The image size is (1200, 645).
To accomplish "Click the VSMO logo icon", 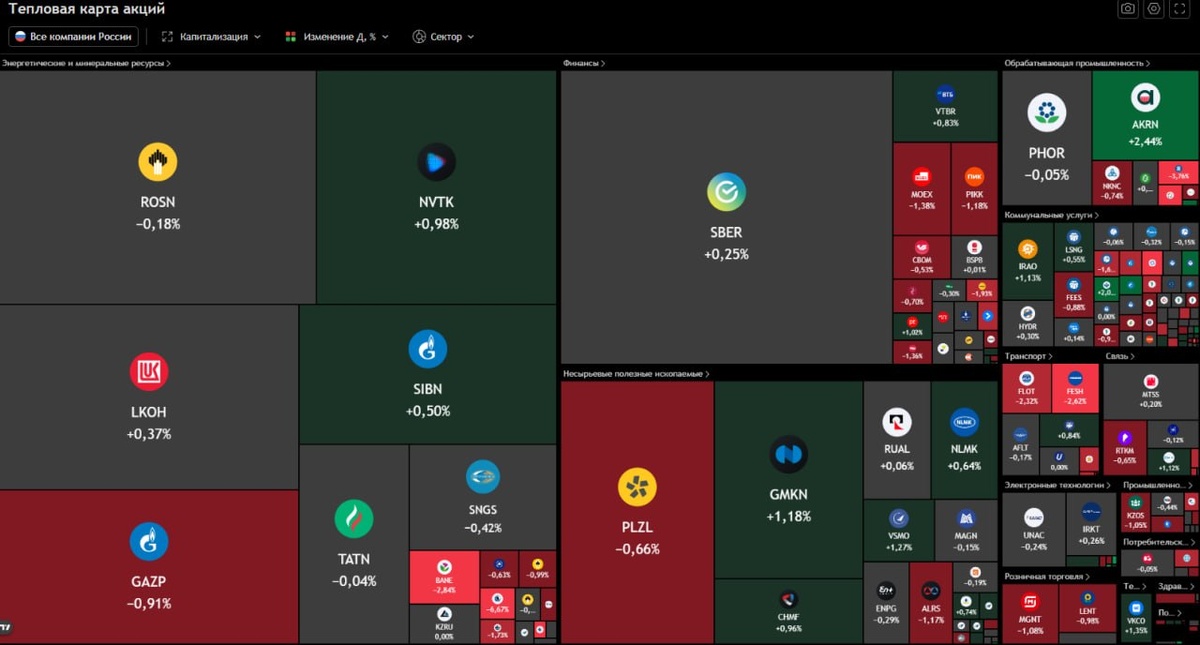I will tap(899, 519).
